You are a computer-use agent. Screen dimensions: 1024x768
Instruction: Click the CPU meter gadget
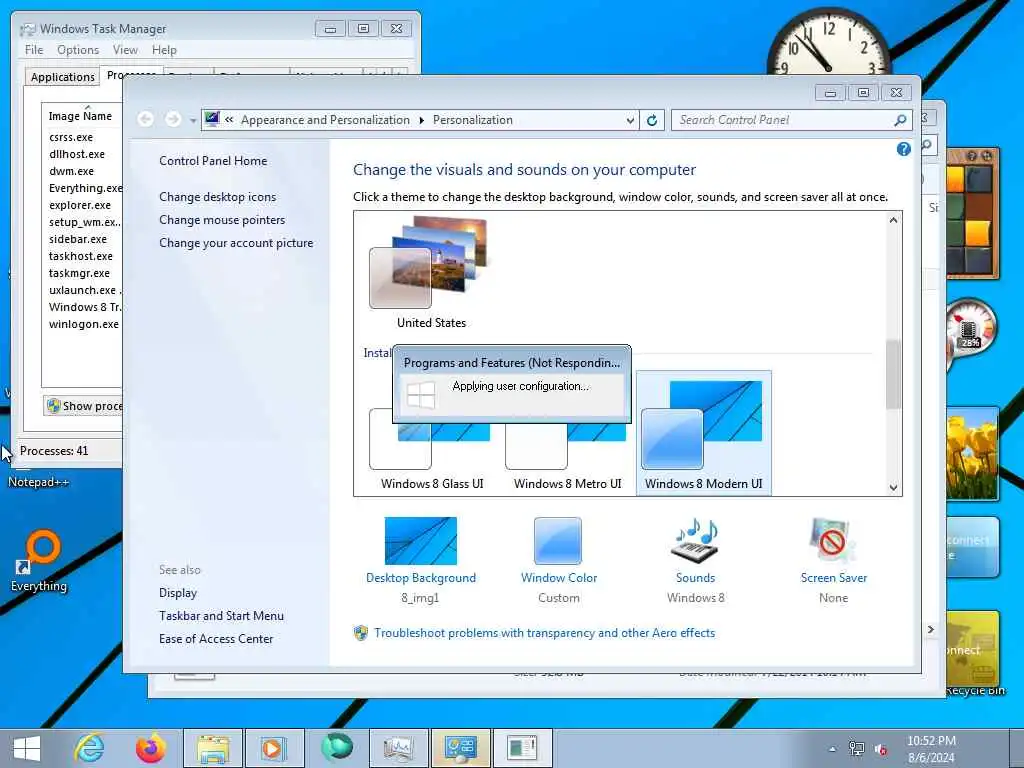pyautogui.click(x=970, y=328)
